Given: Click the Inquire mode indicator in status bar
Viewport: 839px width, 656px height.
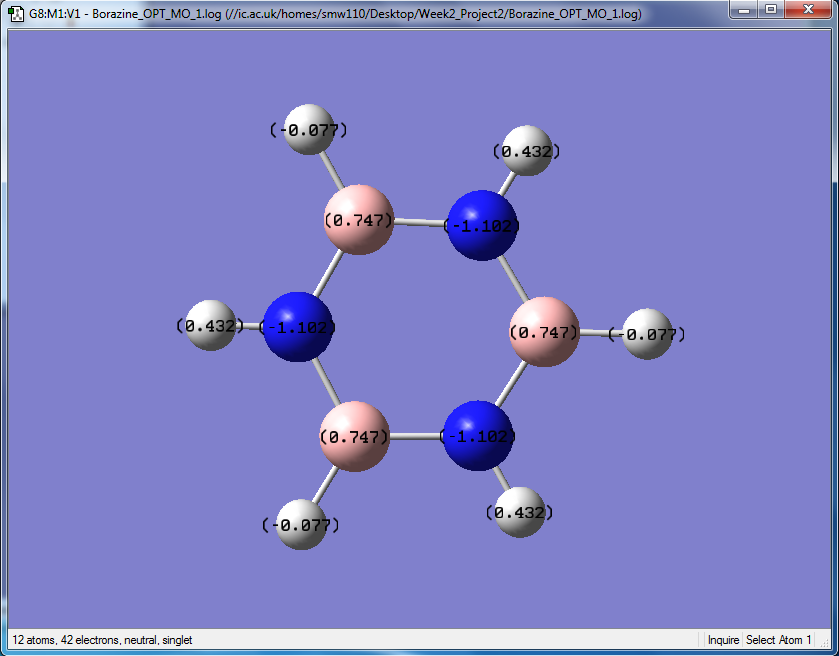Looking at the screenshot, I should tap(723, 640).
